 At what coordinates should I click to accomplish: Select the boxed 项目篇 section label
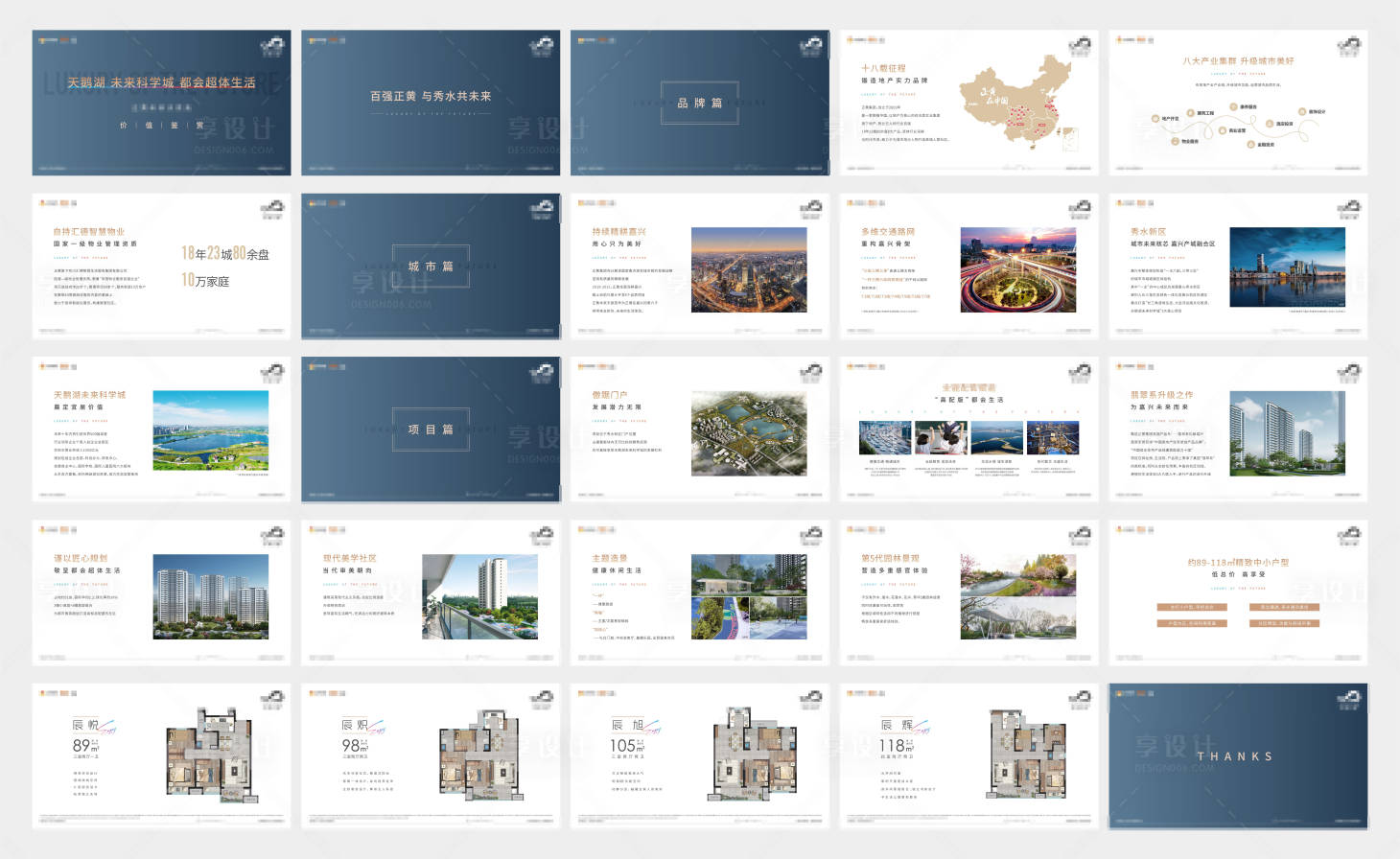431,429
